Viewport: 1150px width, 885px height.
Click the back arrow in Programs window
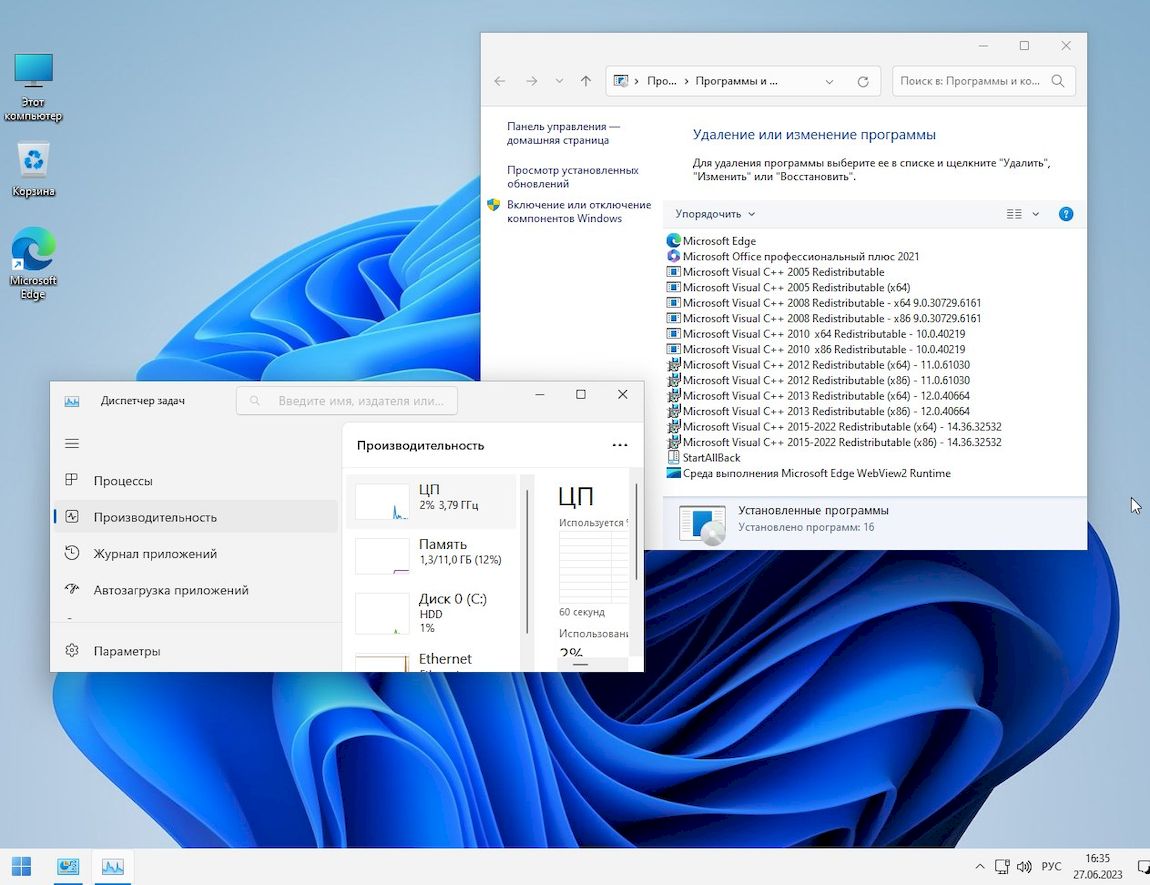pos(499,81)
